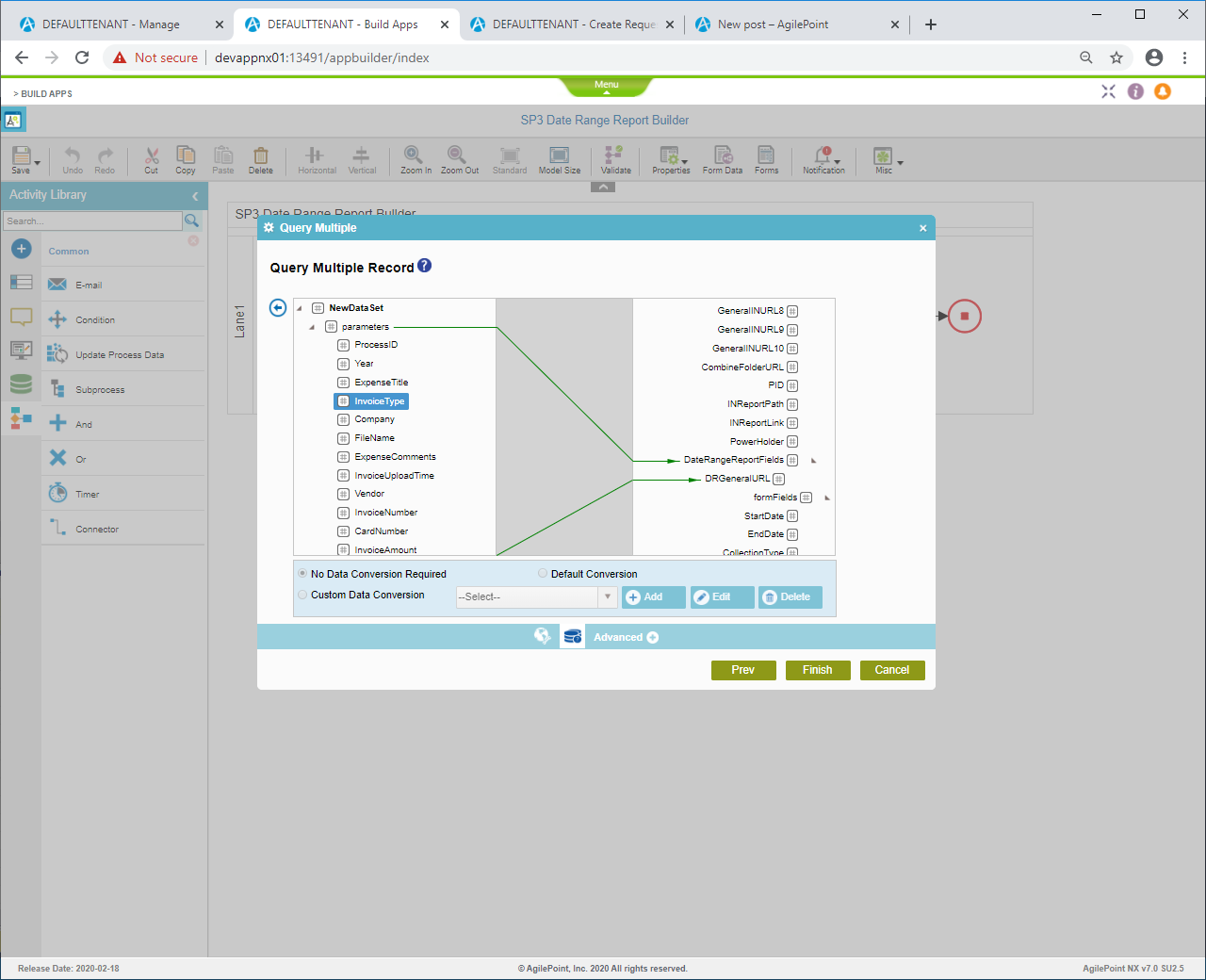This screenshot has width=1206, height=980.
Task: Expand the Advanced section
Action: (626, 637)
